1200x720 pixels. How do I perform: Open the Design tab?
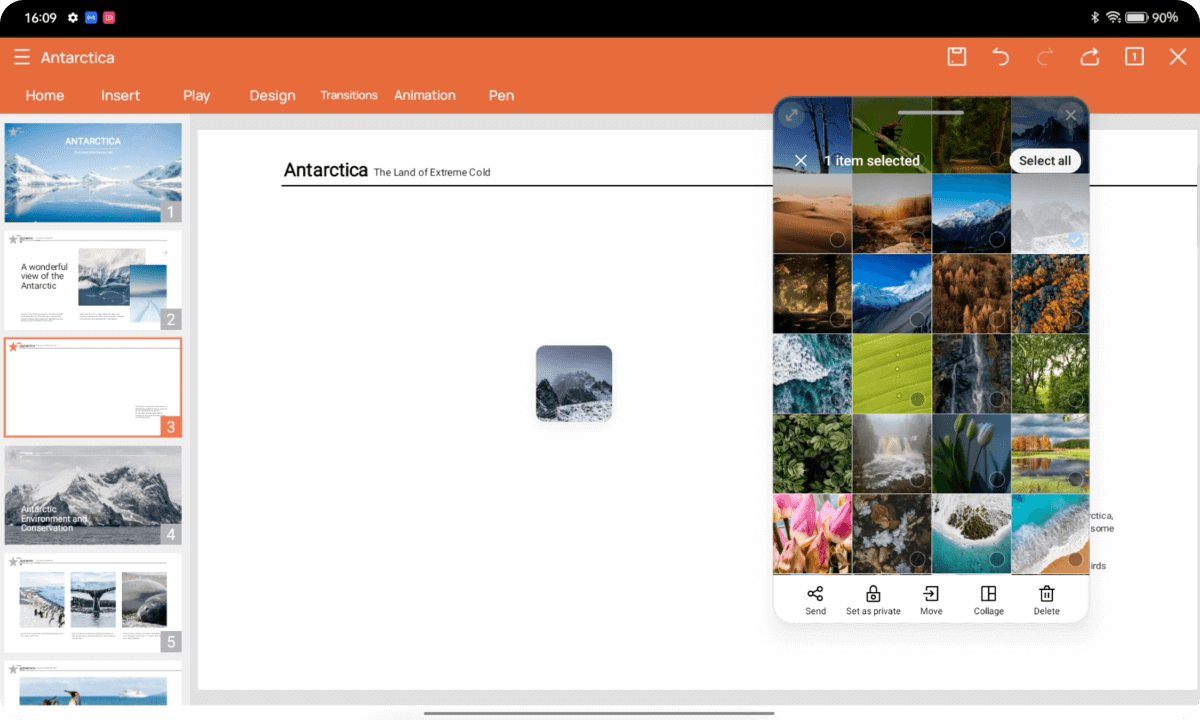click(272, 95)
